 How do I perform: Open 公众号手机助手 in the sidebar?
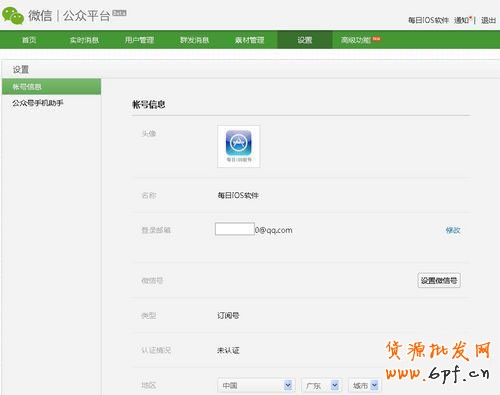(x=38, y=103)
